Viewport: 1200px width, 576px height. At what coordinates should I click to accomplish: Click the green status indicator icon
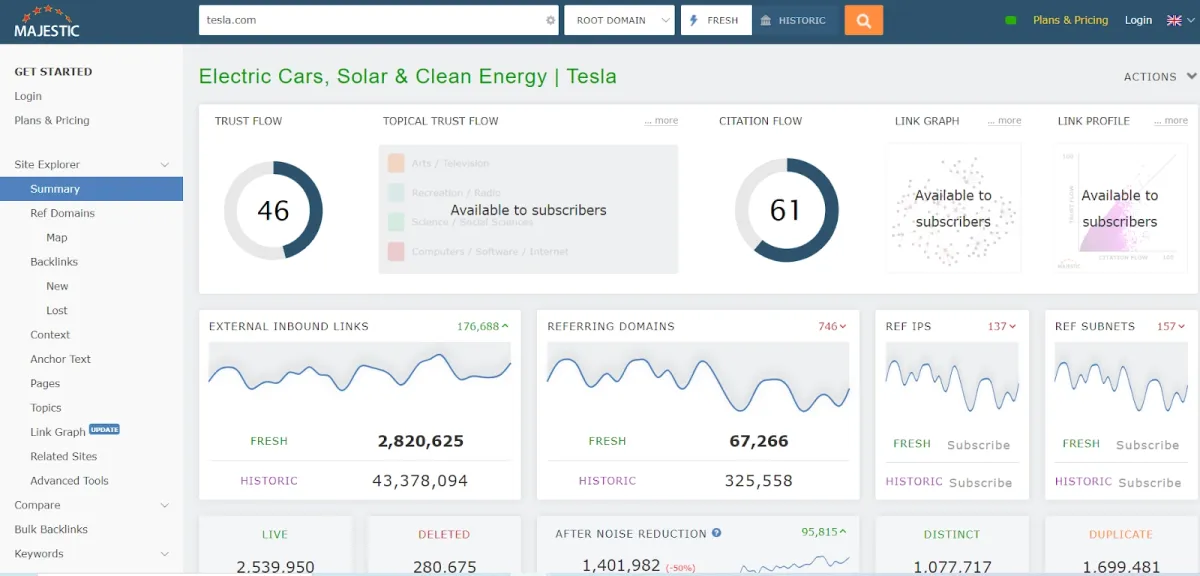pyautogui.click(x=1010, y=20)
